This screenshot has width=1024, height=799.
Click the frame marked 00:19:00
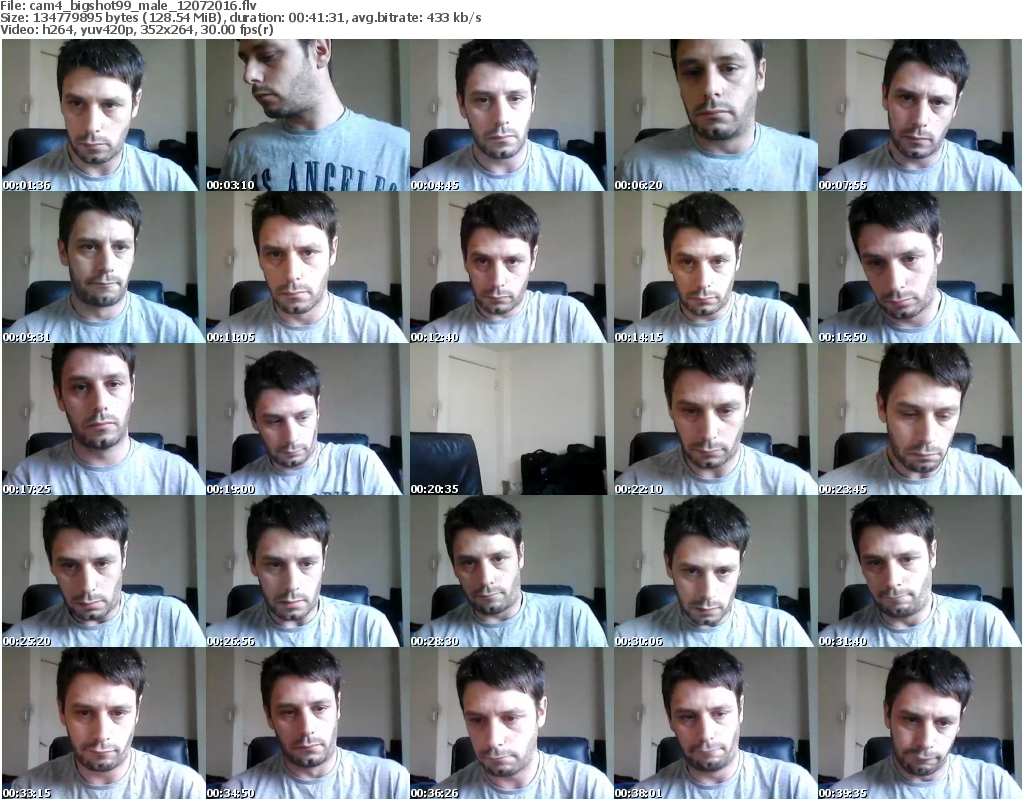308,419
